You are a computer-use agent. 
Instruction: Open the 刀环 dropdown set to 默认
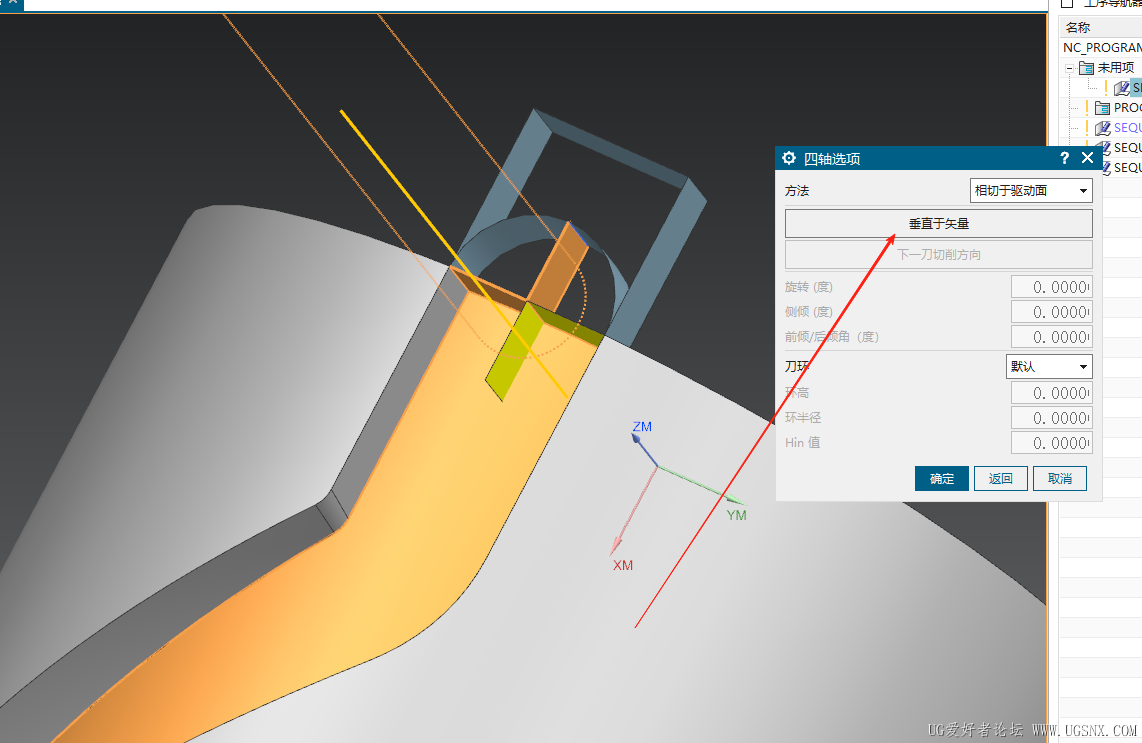coord(1049,366)
